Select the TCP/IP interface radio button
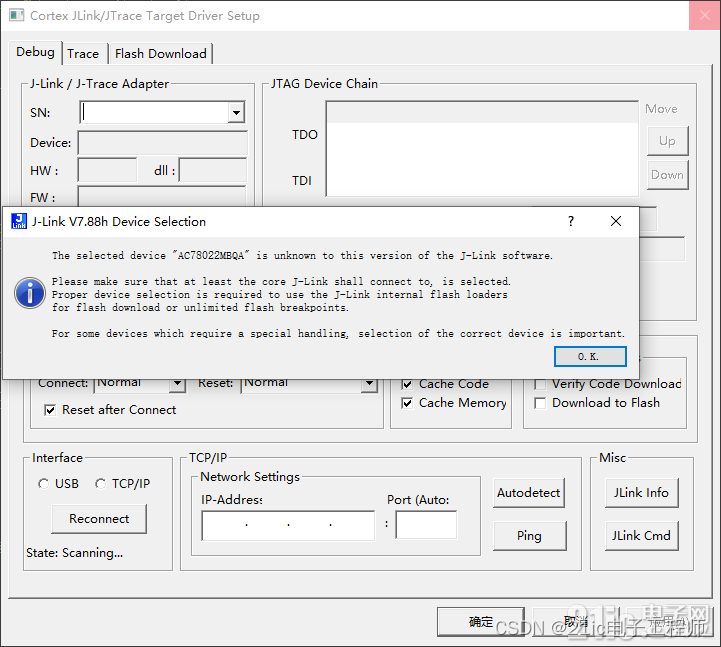Screen dimensions: 721x647 (x=101, y=484)
